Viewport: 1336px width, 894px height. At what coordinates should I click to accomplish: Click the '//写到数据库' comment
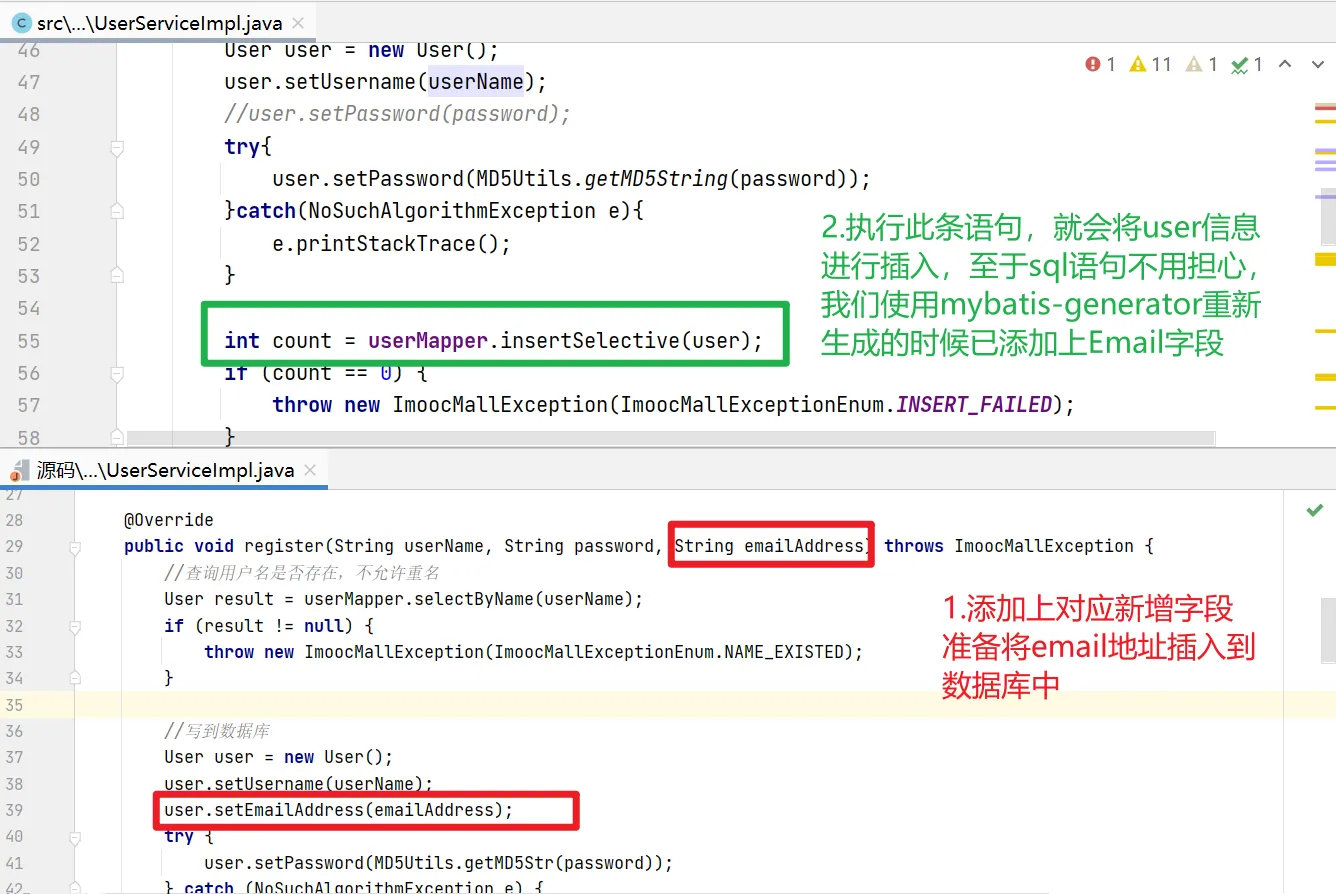coord(217,731)
